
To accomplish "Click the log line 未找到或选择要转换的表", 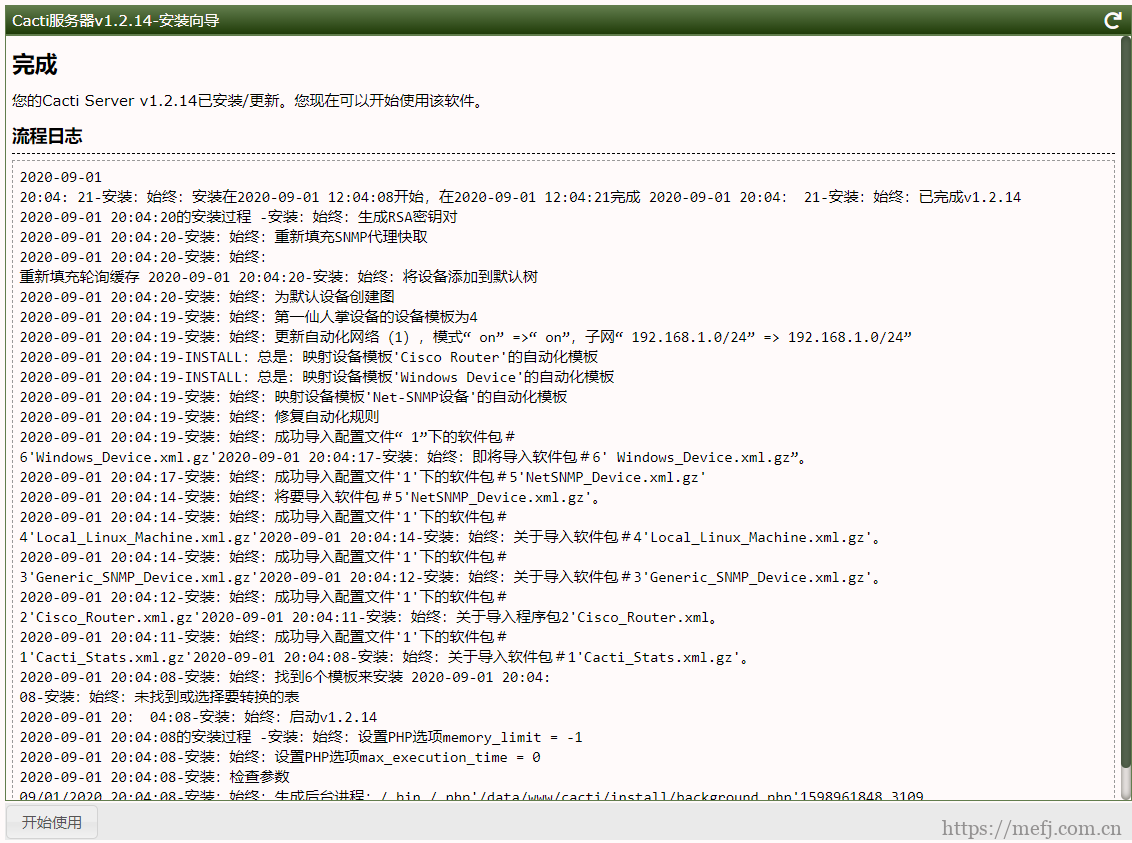I will click(x=160, y=696).
